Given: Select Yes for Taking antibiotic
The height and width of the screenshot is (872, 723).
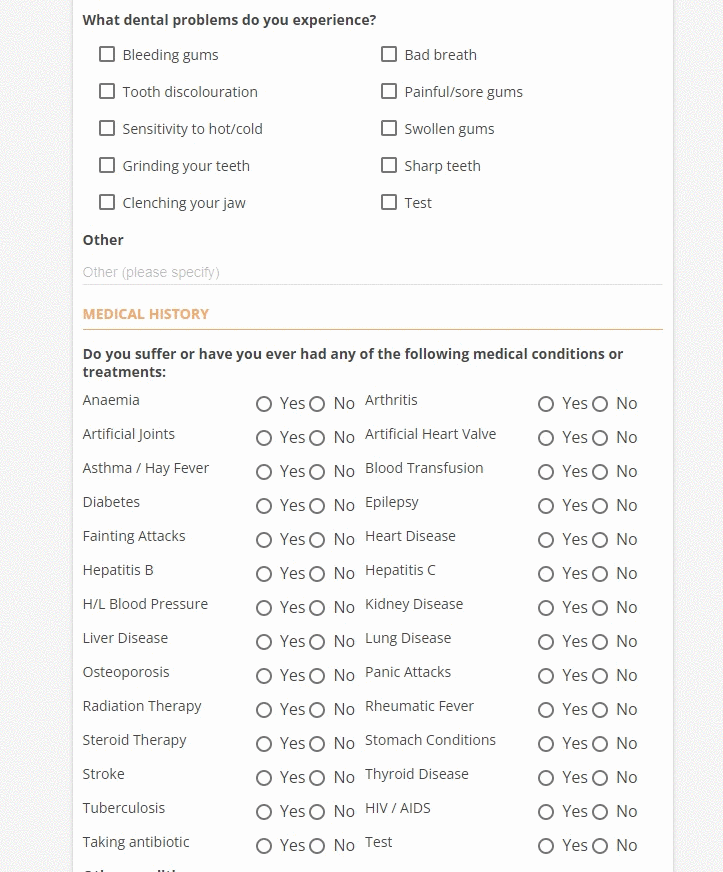Looking at the screenshot, I should click(264, 846).
